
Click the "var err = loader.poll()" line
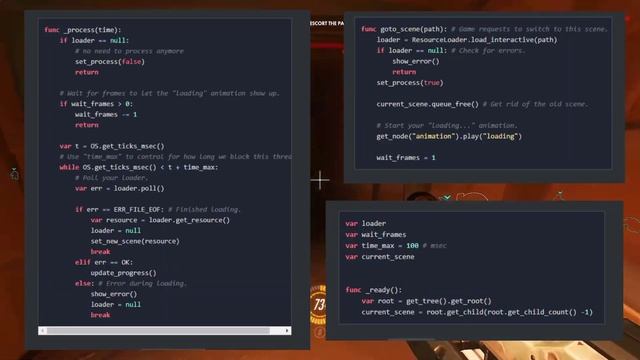120,189
